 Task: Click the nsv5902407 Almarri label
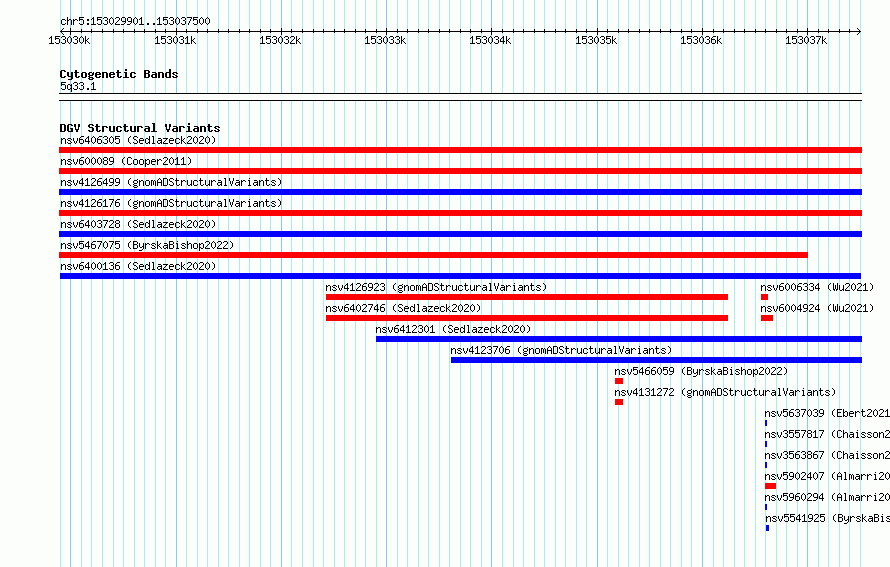(827, 476)
